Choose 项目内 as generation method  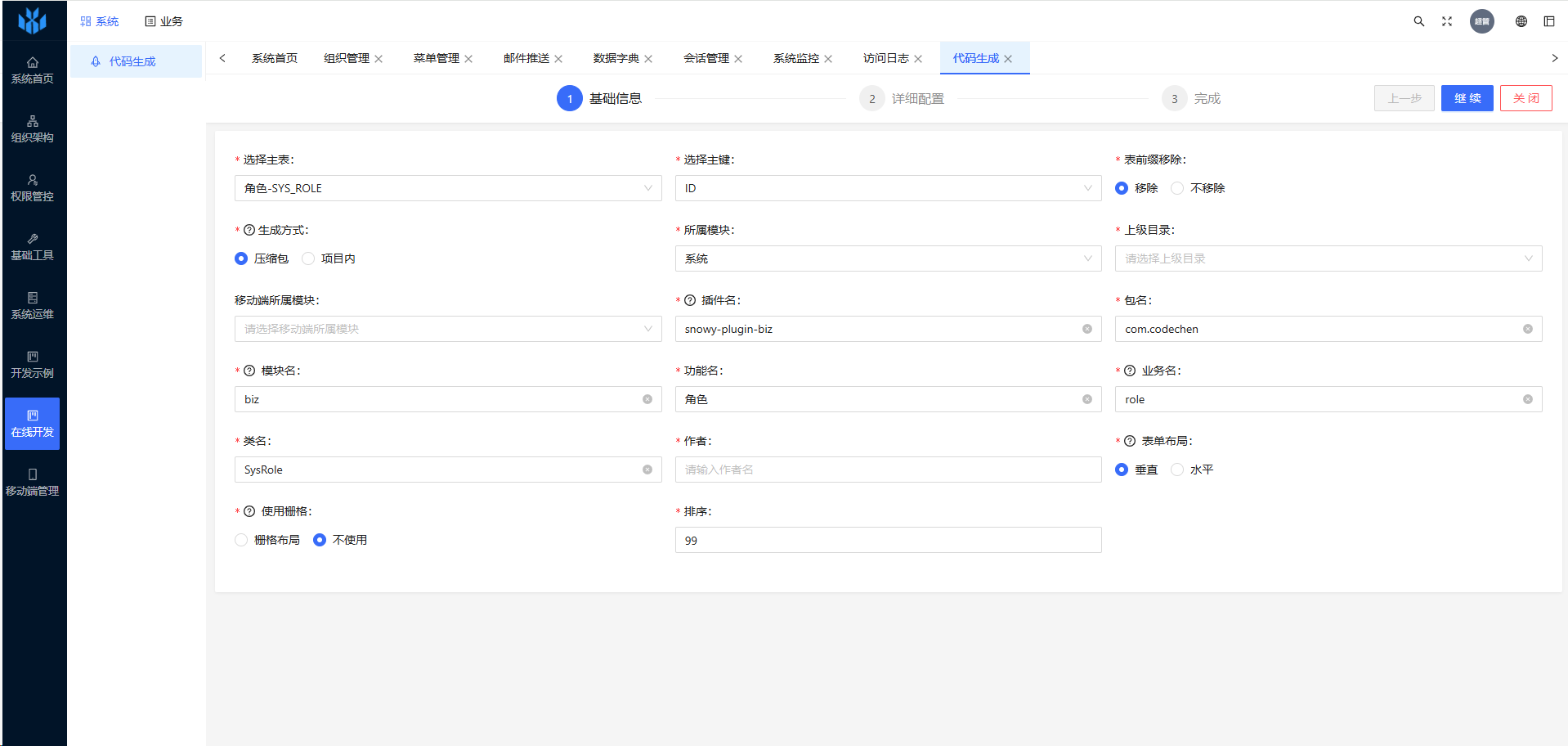308,258
